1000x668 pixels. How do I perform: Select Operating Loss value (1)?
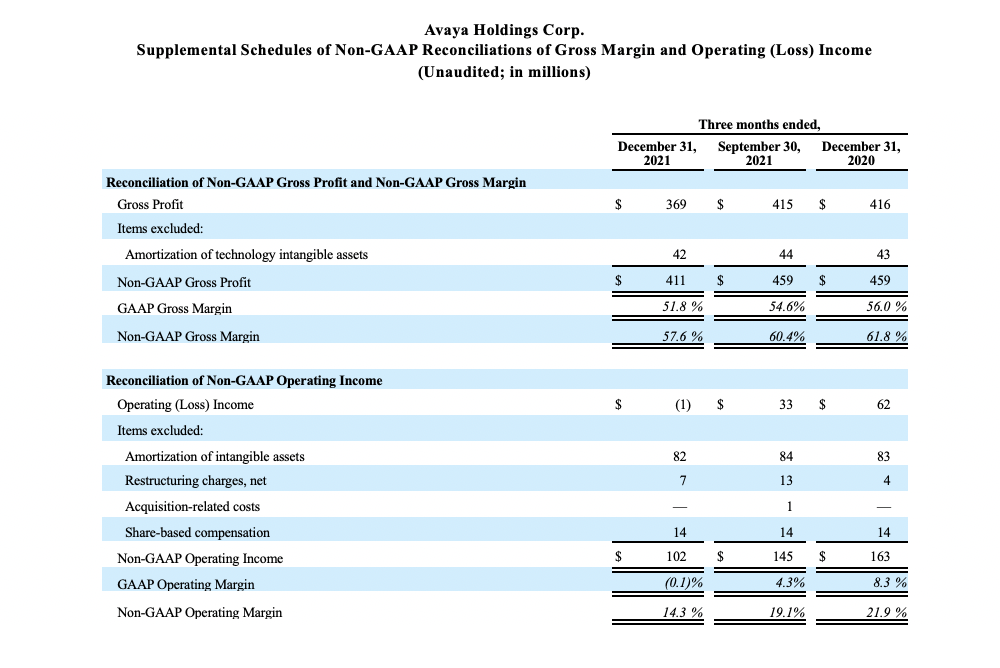pos(682,405)
